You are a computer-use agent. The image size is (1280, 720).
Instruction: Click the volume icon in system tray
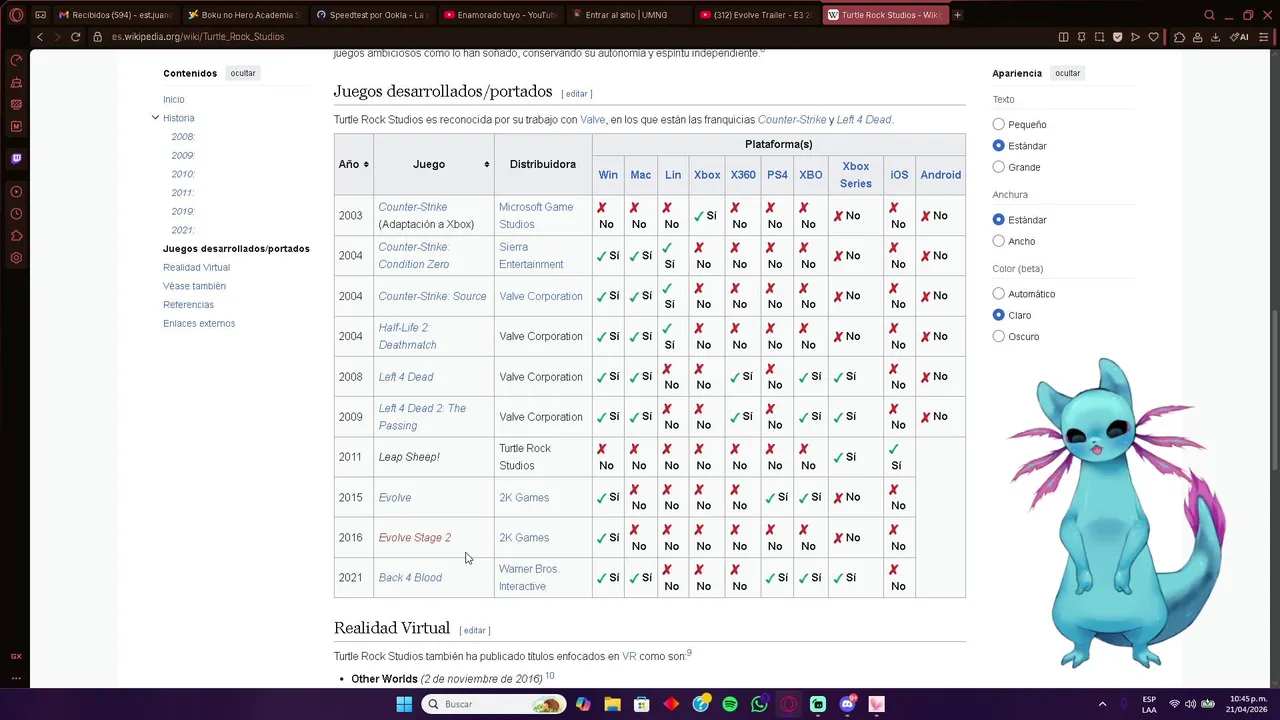point(1190,704)
